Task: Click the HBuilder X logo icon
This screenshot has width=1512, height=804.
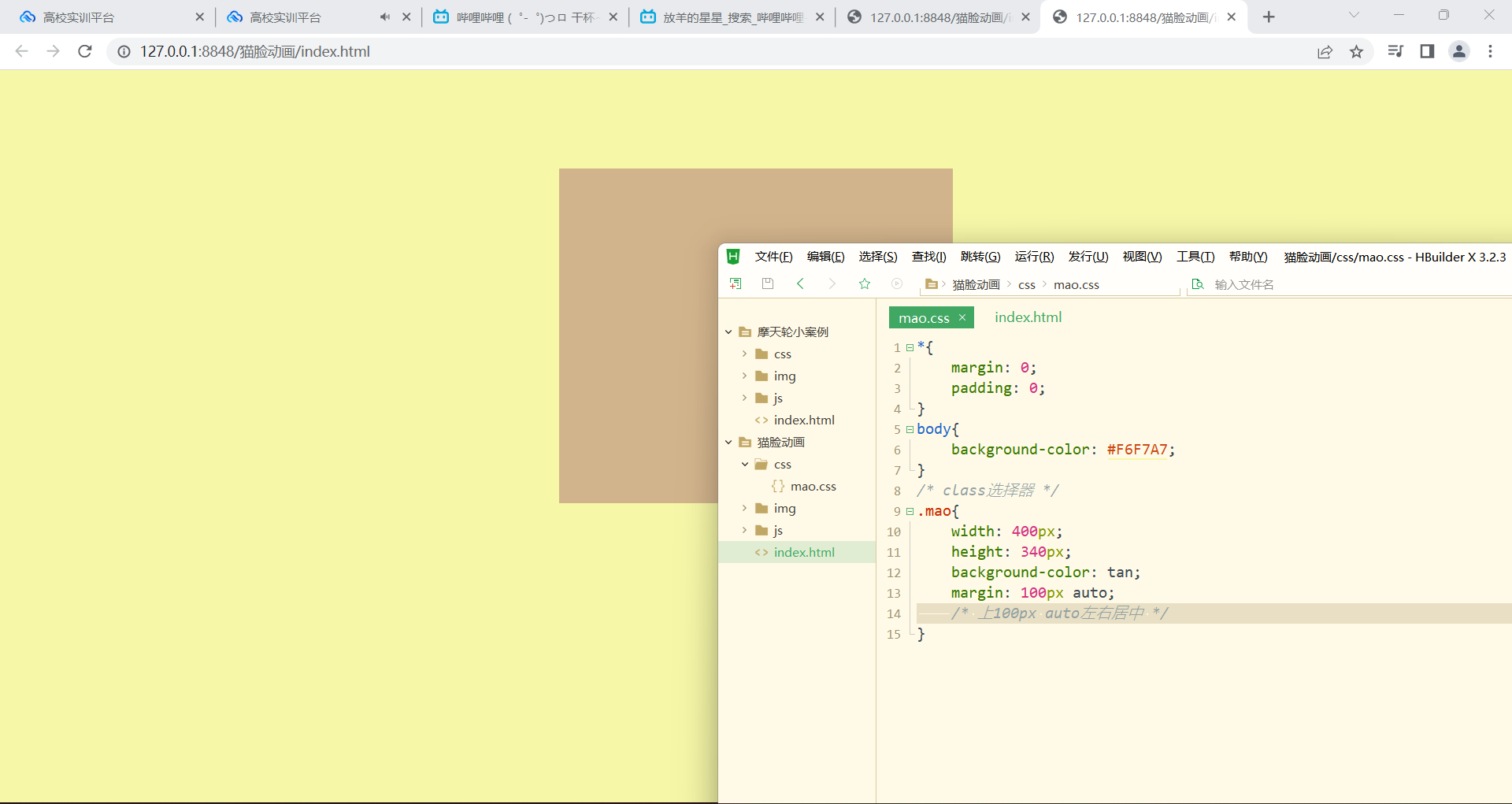Action: click(733, 257)
